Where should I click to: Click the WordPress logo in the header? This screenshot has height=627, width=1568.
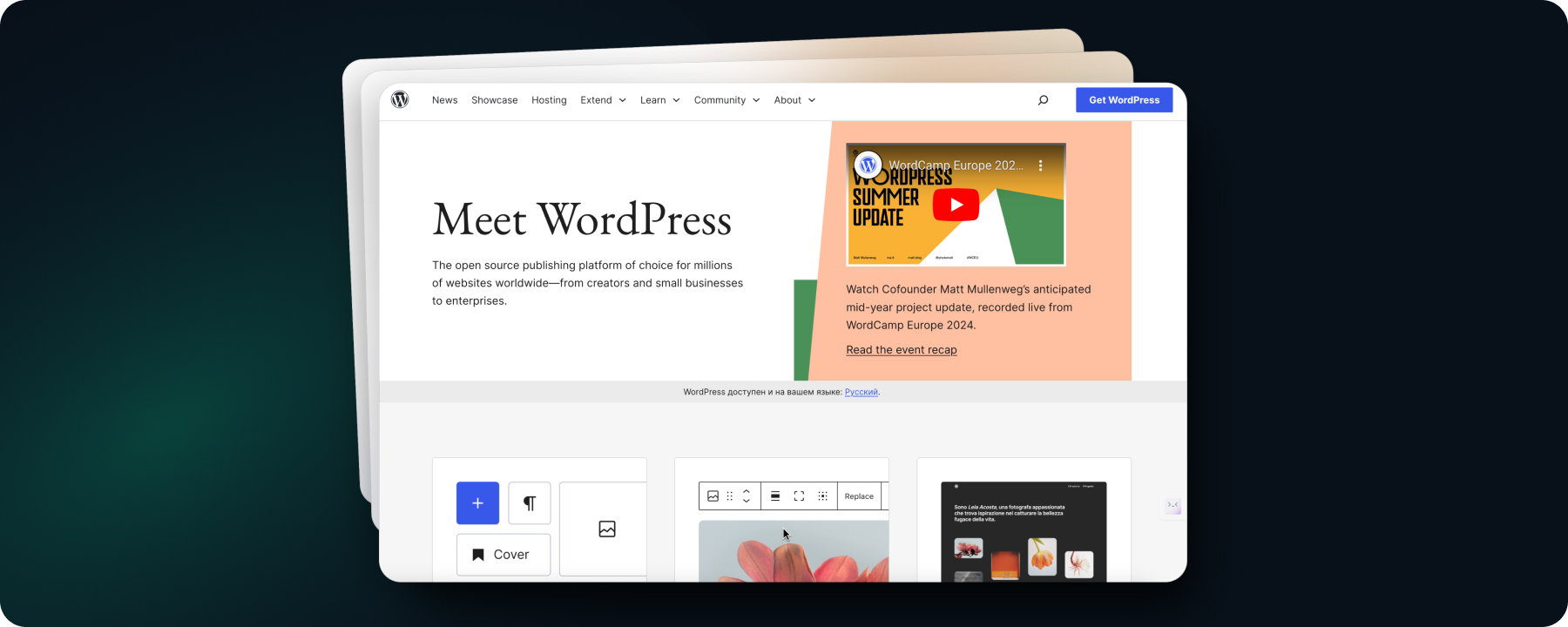coord(400,99)
